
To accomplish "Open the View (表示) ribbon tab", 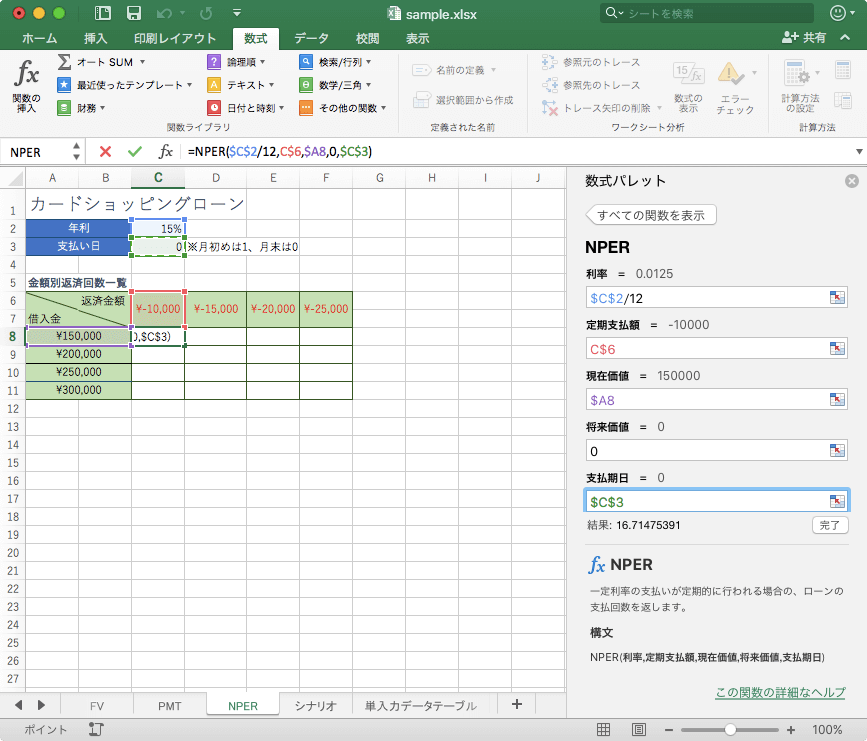I will coord(417,38).
